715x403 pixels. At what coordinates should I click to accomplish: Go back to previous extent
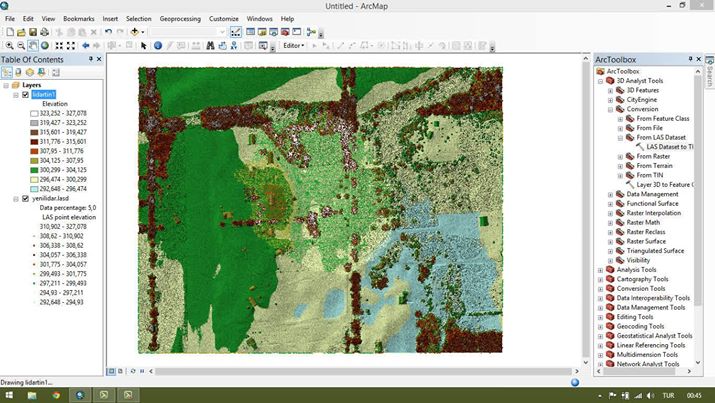pos(85,46)
